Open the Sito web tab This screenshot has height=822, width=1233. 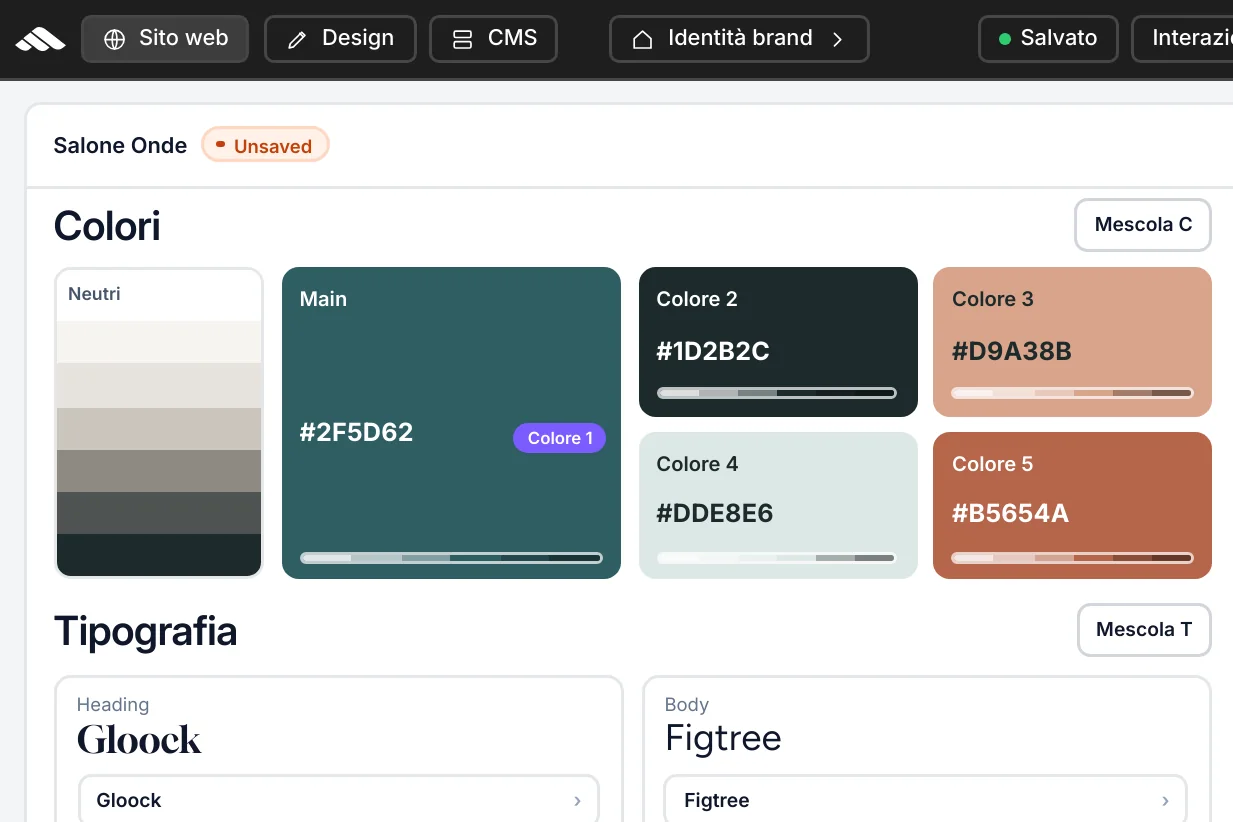click(x=165, y=39)
